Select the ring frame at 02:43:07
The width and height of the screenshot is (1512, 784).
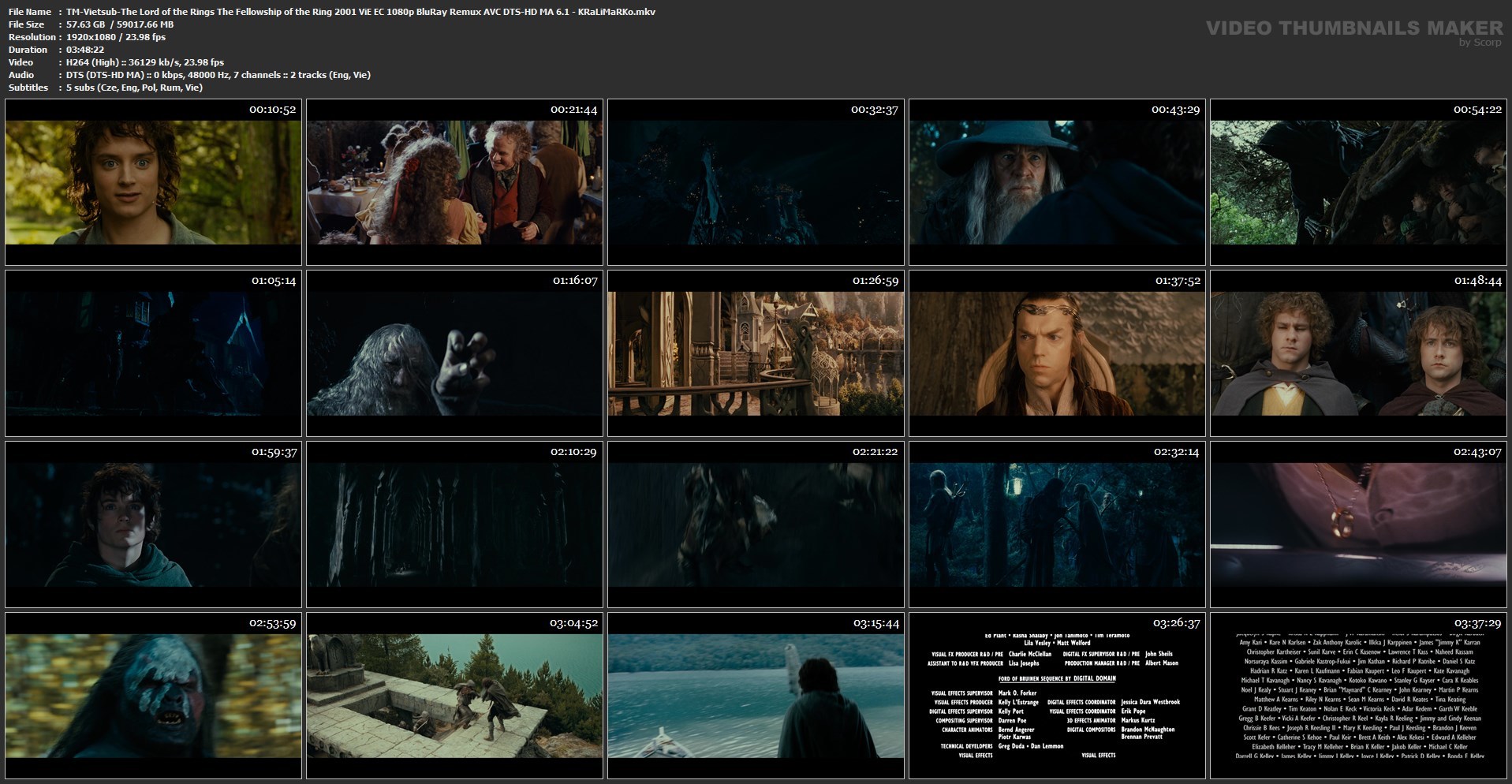click(x=1358, y=525)
